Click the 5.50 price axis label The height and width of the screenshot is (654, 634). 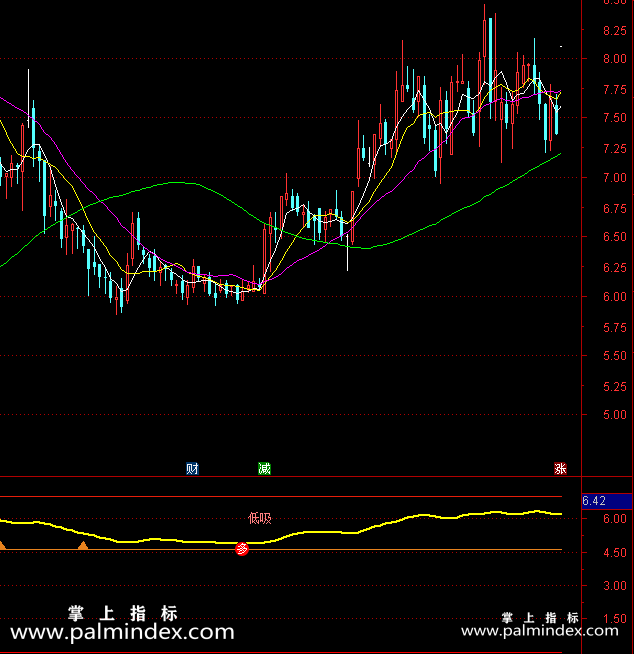tap(614, 356)
